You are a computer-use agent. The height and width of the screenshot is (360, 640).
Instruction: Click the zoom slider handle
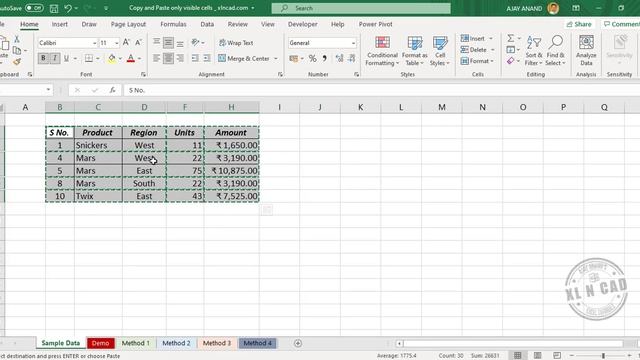(x=603, y=356)
